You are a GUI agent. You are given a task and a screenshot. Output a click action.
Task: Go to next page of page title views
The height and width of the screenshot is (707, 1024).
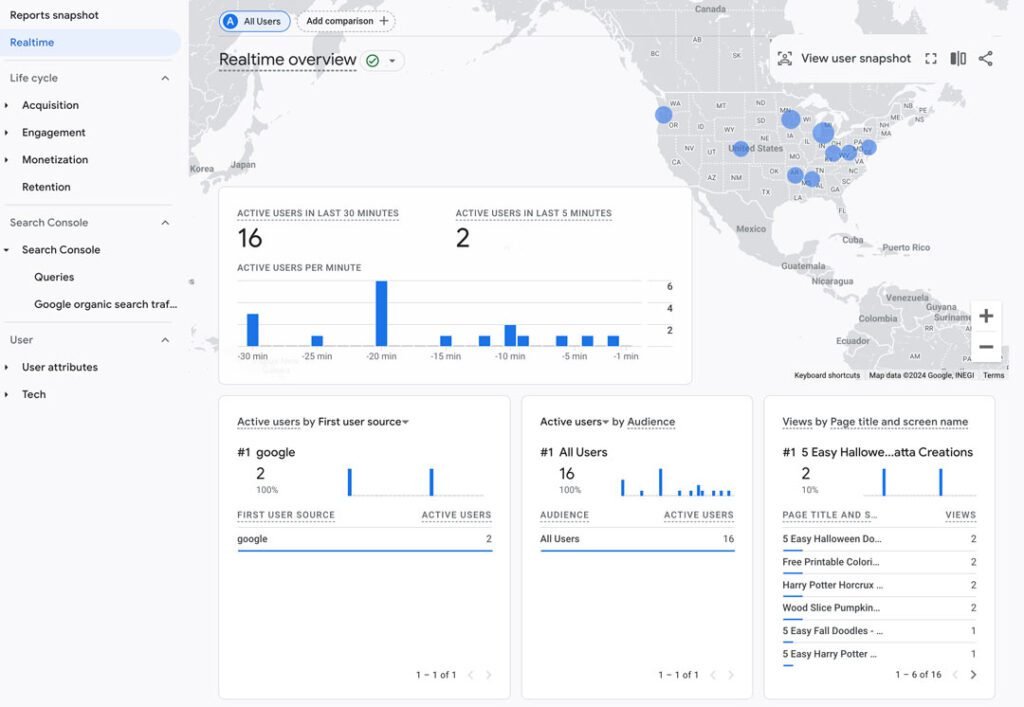[973, 674]
